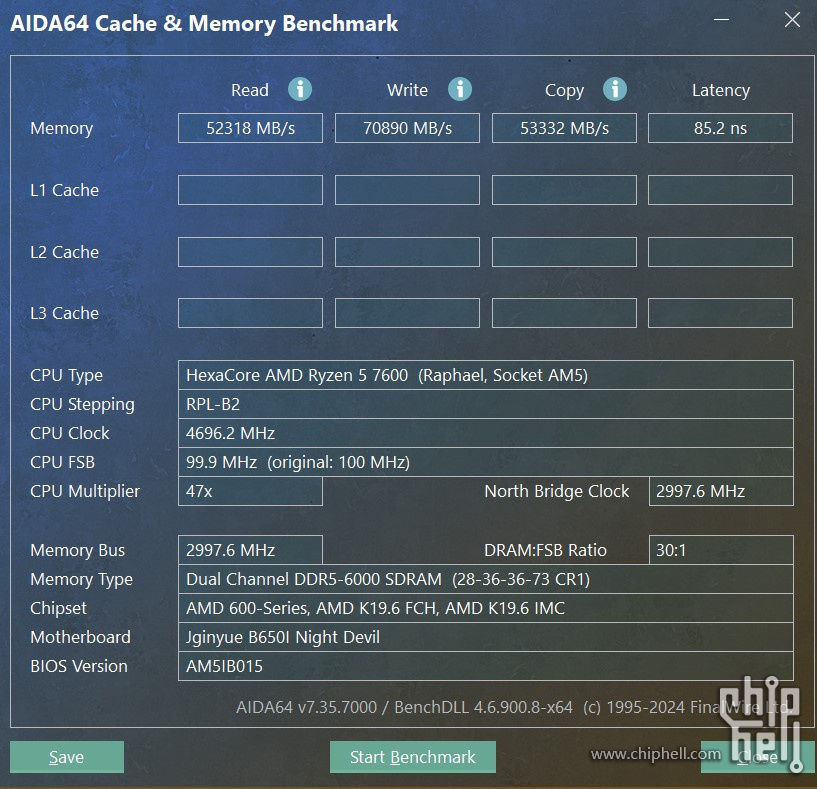Click CPU Clock value 4696.2 MHz
The image size is (817, 789).
[486, 433]
